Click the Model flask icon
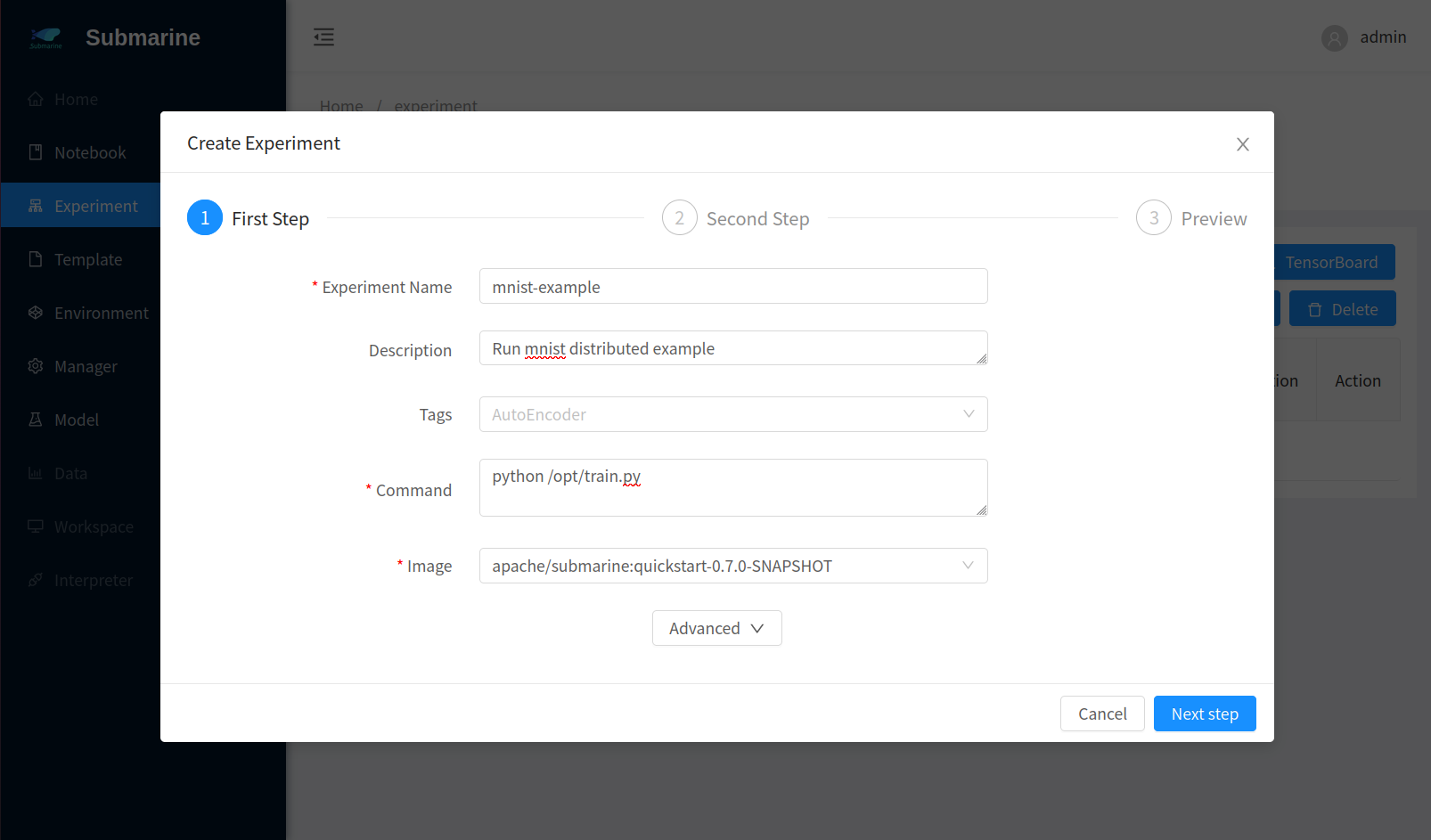The image size is (1431, 840). 36,420
